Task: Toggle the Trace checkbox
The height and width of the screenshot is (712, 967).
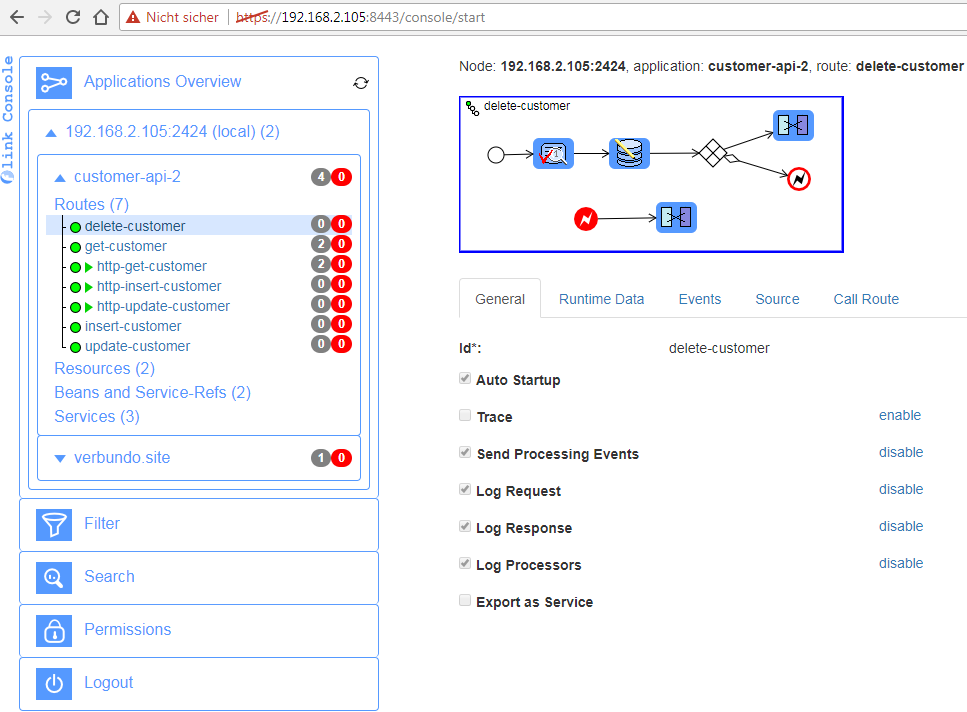Action: [x=465, y=416]
